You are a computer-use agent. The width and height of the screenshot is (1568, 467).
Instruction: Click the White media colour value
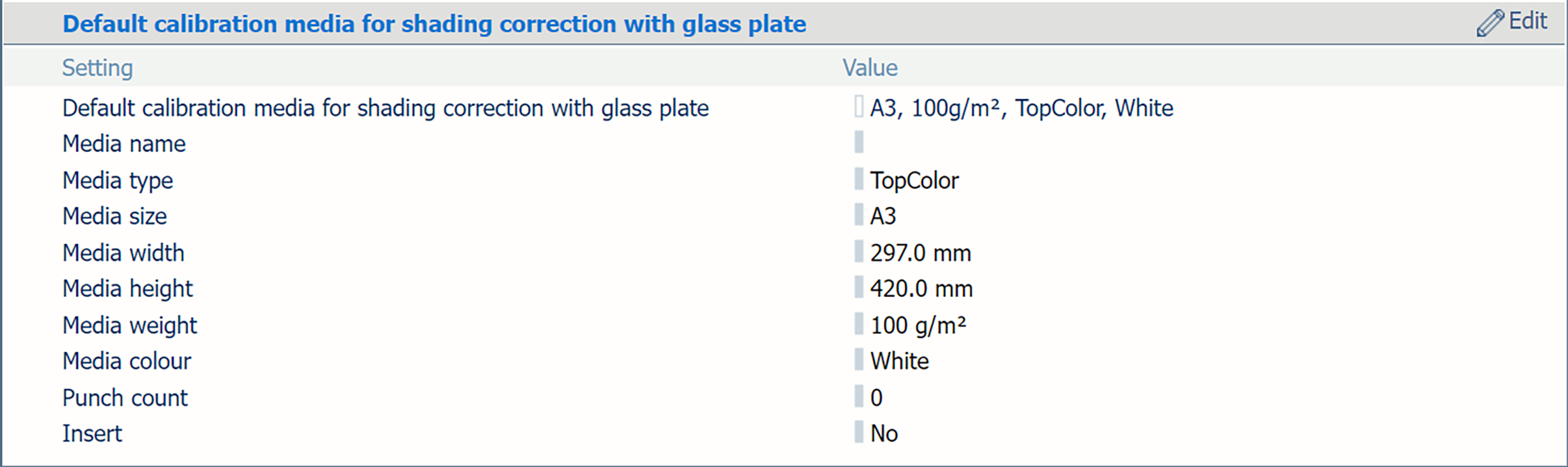(900, 361)
